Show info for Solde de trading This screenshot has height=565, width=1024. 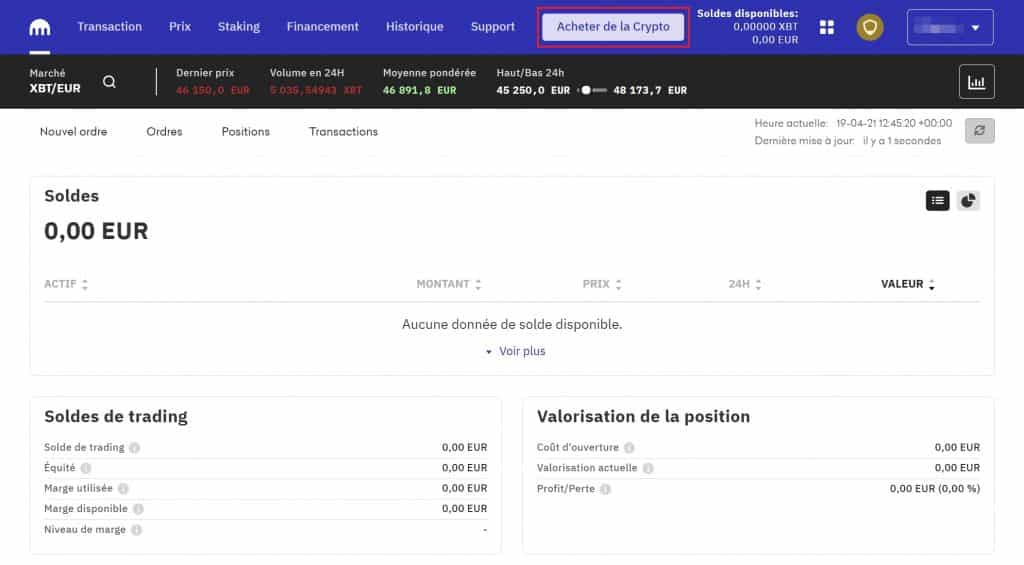[x=135, y=448]
